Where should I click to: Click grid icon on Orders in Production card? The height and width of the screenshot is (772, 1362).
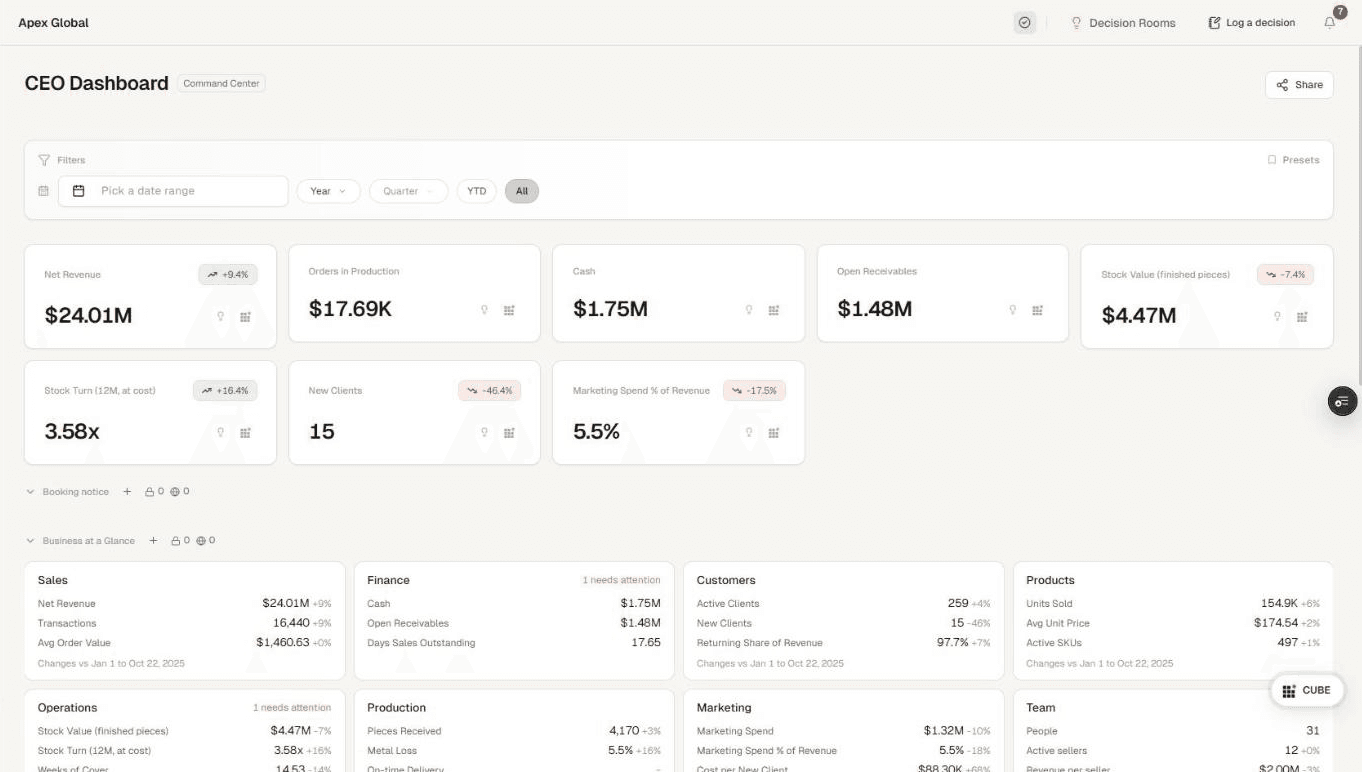509,310
